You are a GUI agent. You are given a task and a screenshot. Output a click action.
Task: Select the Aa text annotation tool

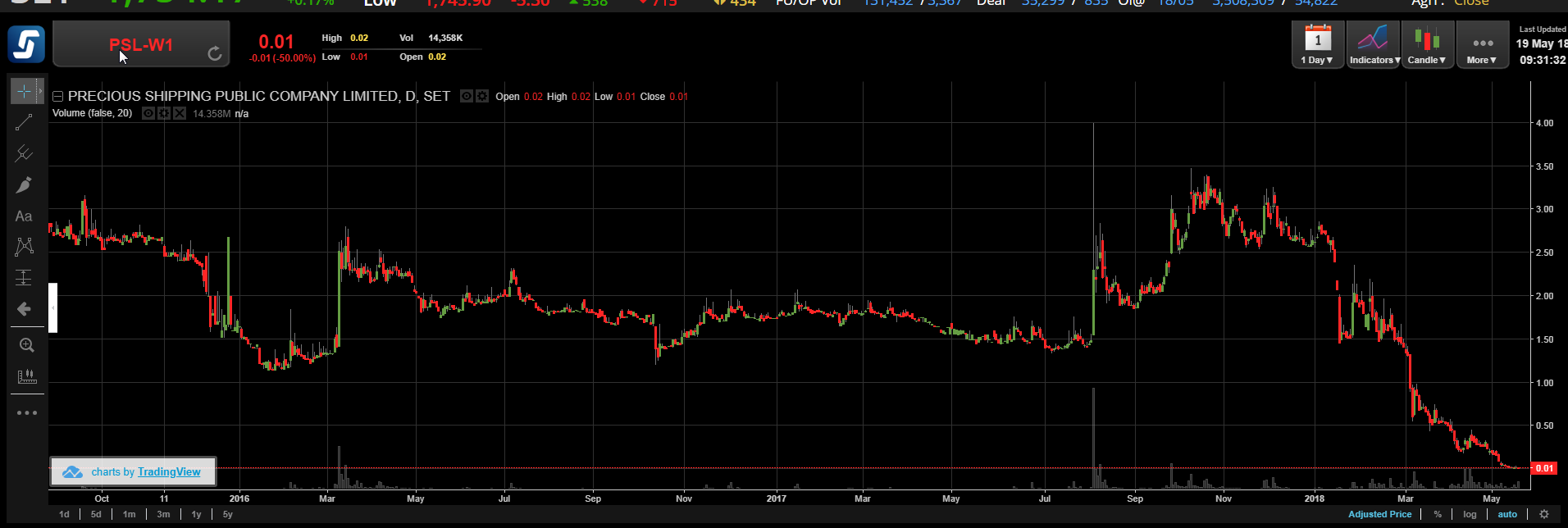[24, 216]
